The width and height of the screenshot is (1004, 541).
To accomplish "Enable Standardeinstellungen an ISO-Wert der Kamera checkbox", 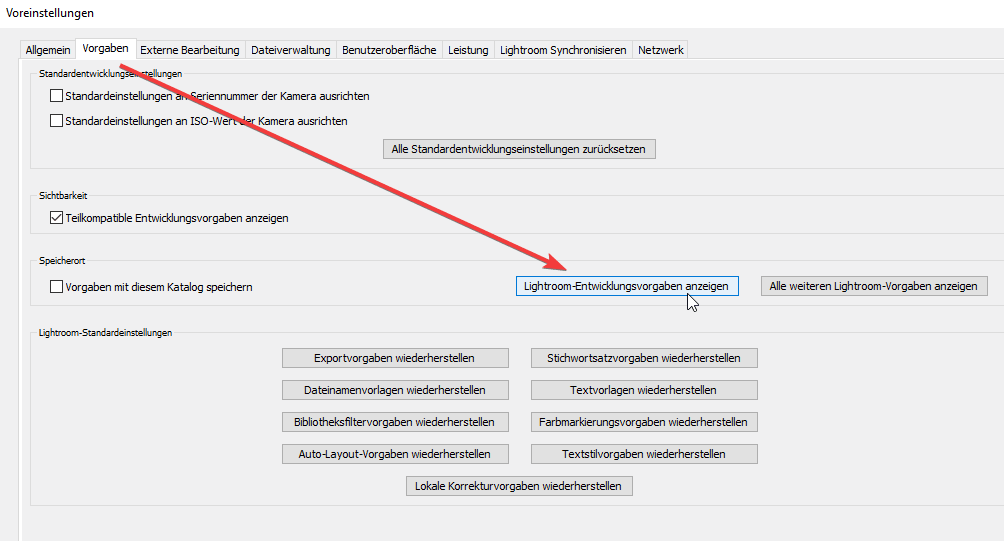I will (x=57, y=121).
